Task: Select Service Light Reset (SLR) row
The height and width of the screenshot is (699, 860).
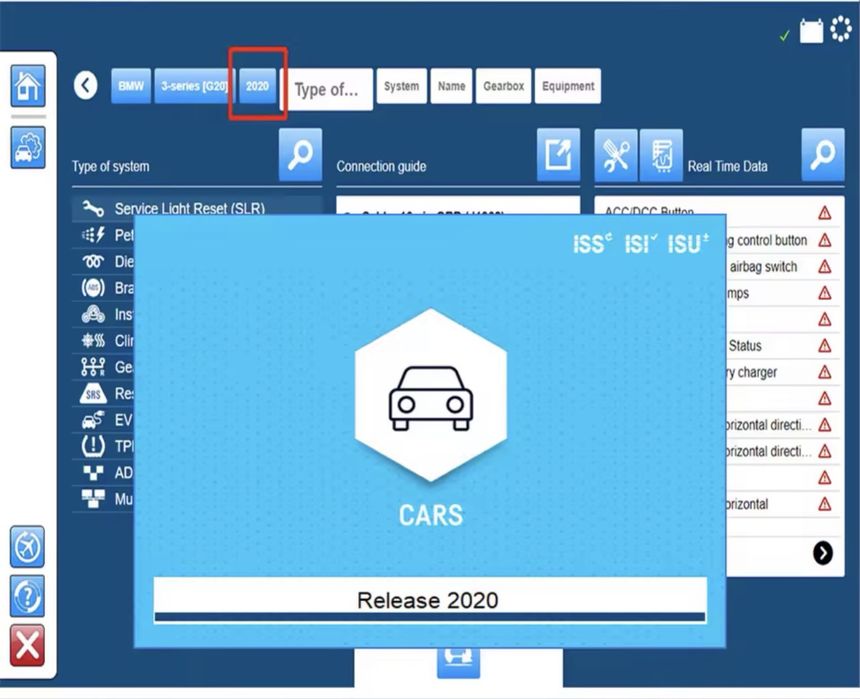Action: pyautogui.click(x=197, y=208)
